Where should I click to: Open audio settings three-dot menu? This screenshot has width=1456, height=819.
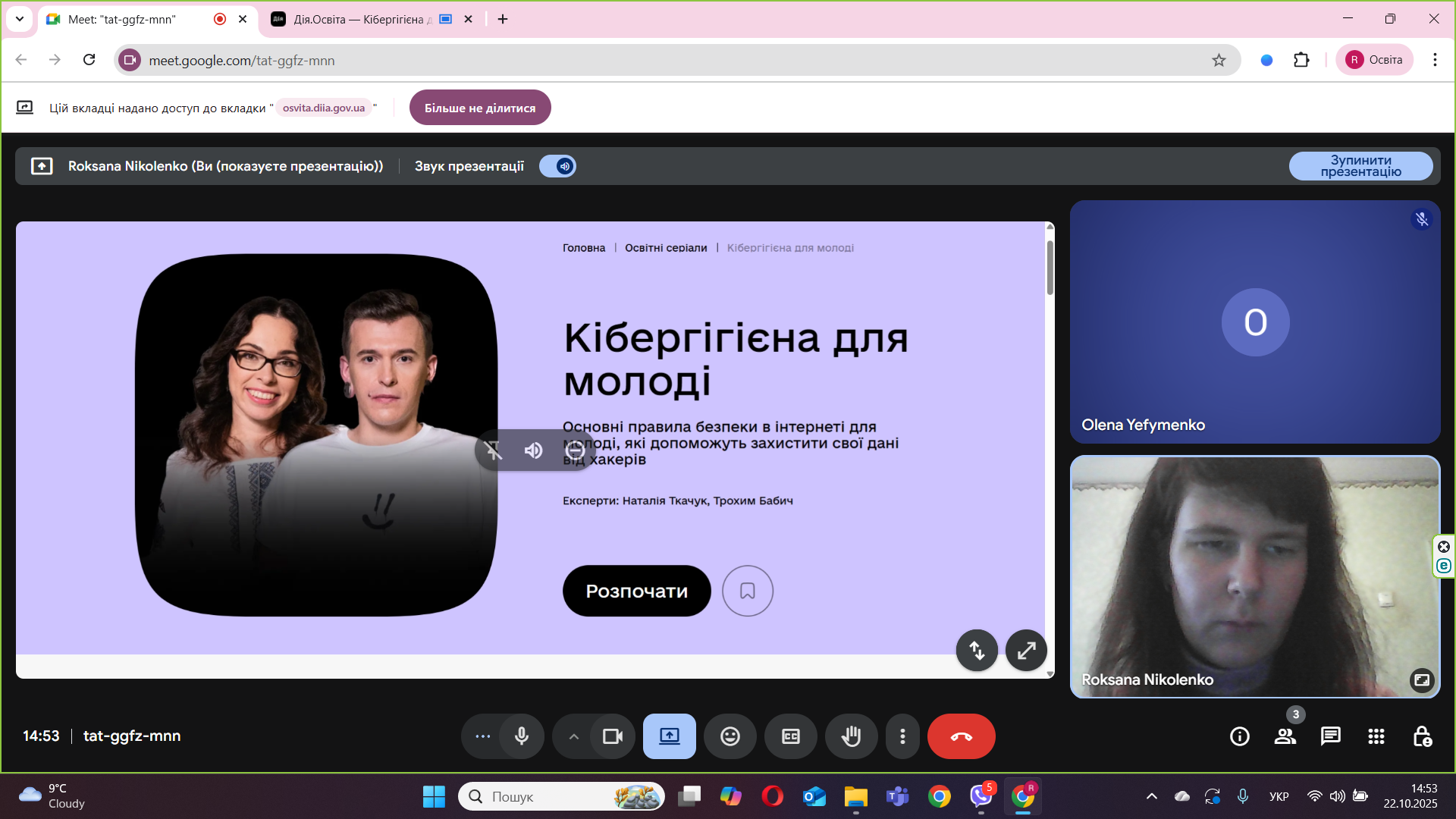click(482, 736)
